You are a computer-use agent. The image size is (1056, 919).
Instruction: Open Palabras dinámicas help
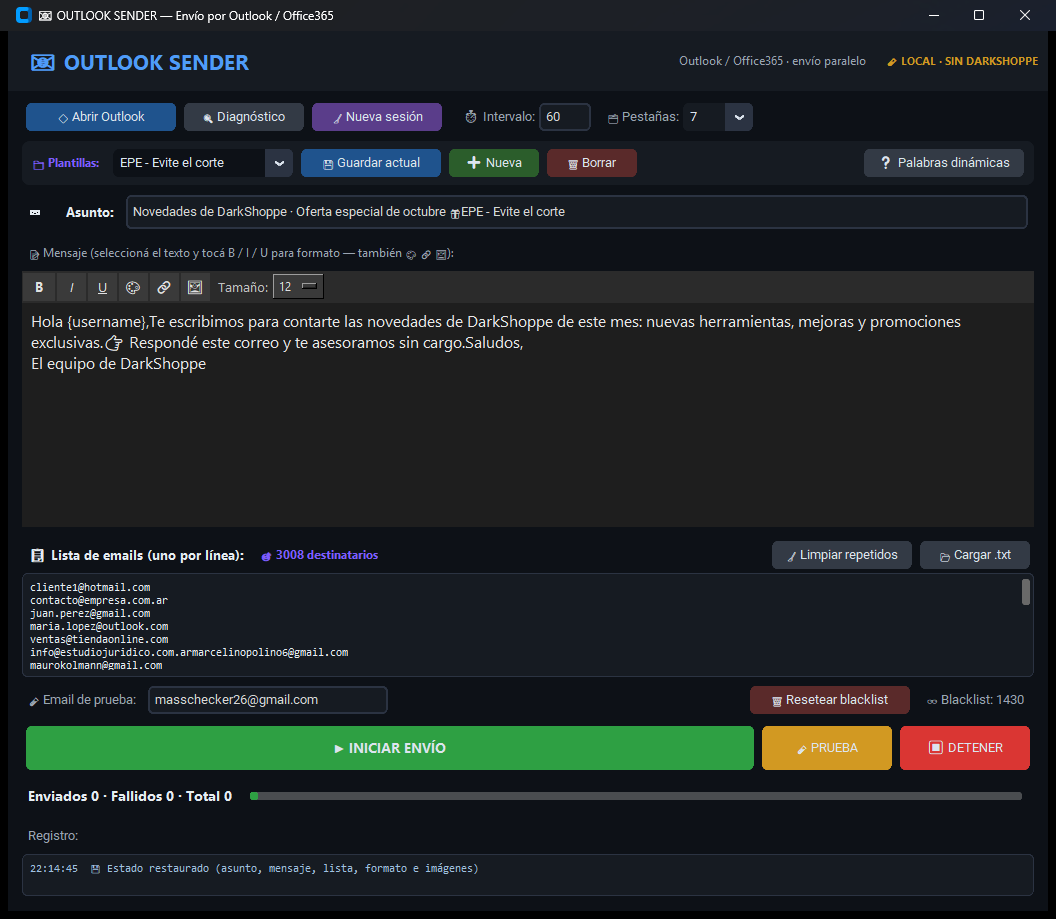944,163
